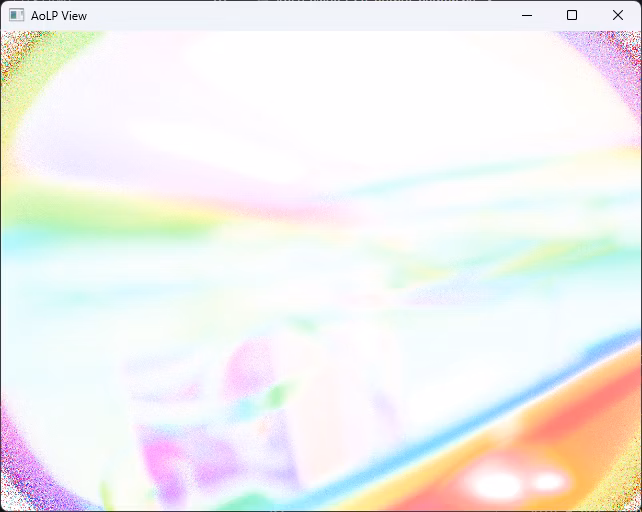
Task: Maximize the AoLP View window
Action: point(572,16)
